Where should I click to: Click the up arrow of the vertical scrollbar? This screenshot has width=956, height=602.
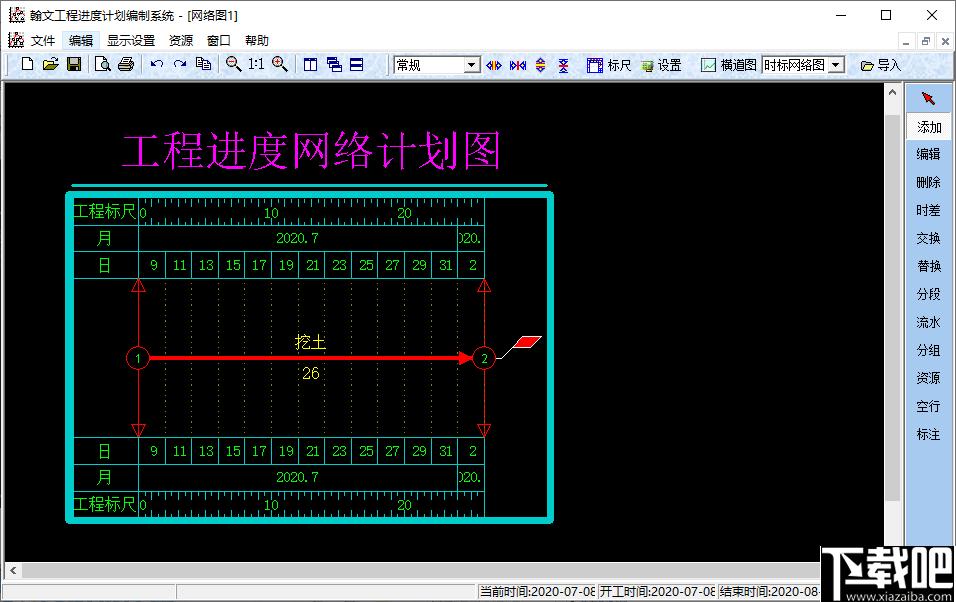892,93
